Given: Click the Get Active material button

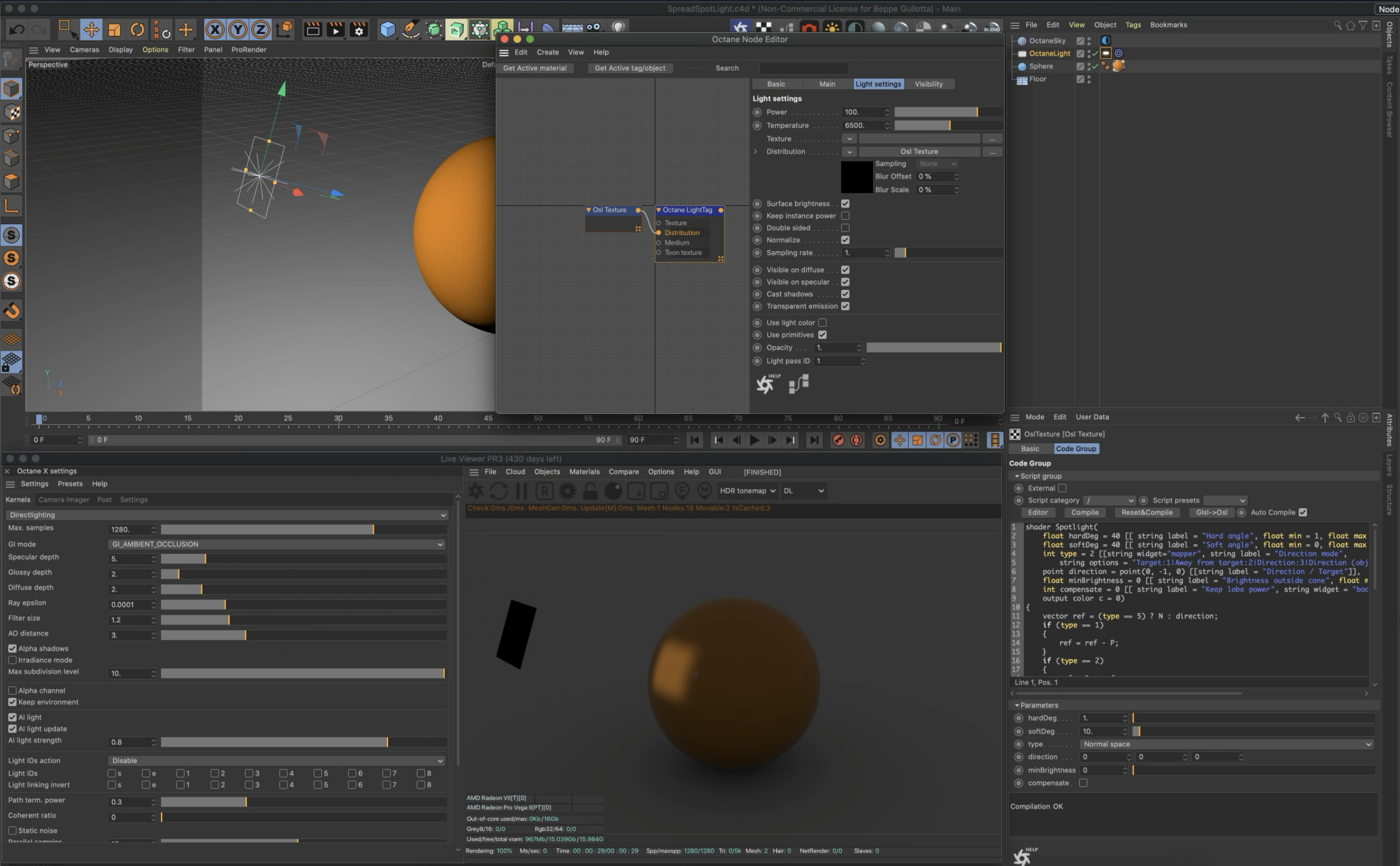Looking at the screenshot, I should [x=534, y=68].
